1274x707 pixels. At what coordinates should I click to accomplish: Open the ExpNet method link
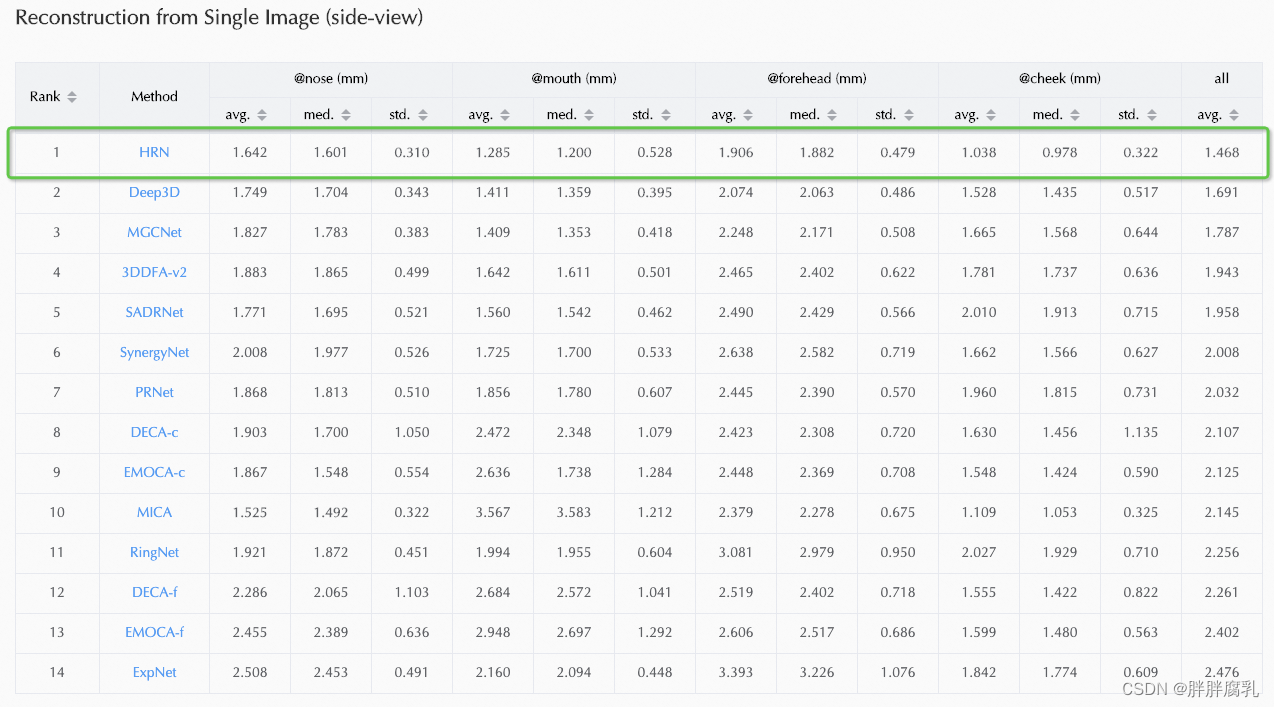(x=154, y=672)
